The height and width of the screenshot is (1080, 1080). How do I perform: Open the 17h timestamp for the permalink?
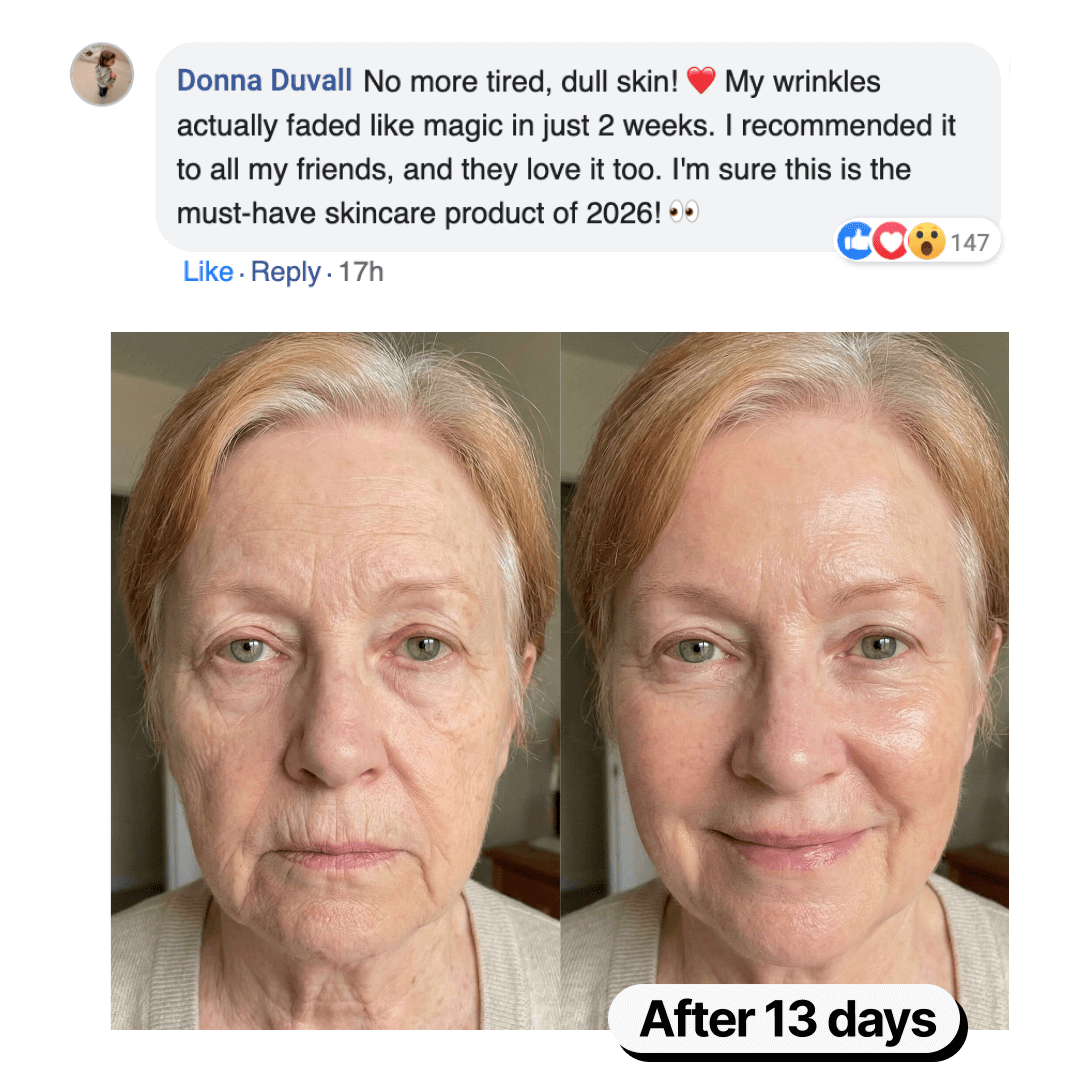tap(364, 271)
